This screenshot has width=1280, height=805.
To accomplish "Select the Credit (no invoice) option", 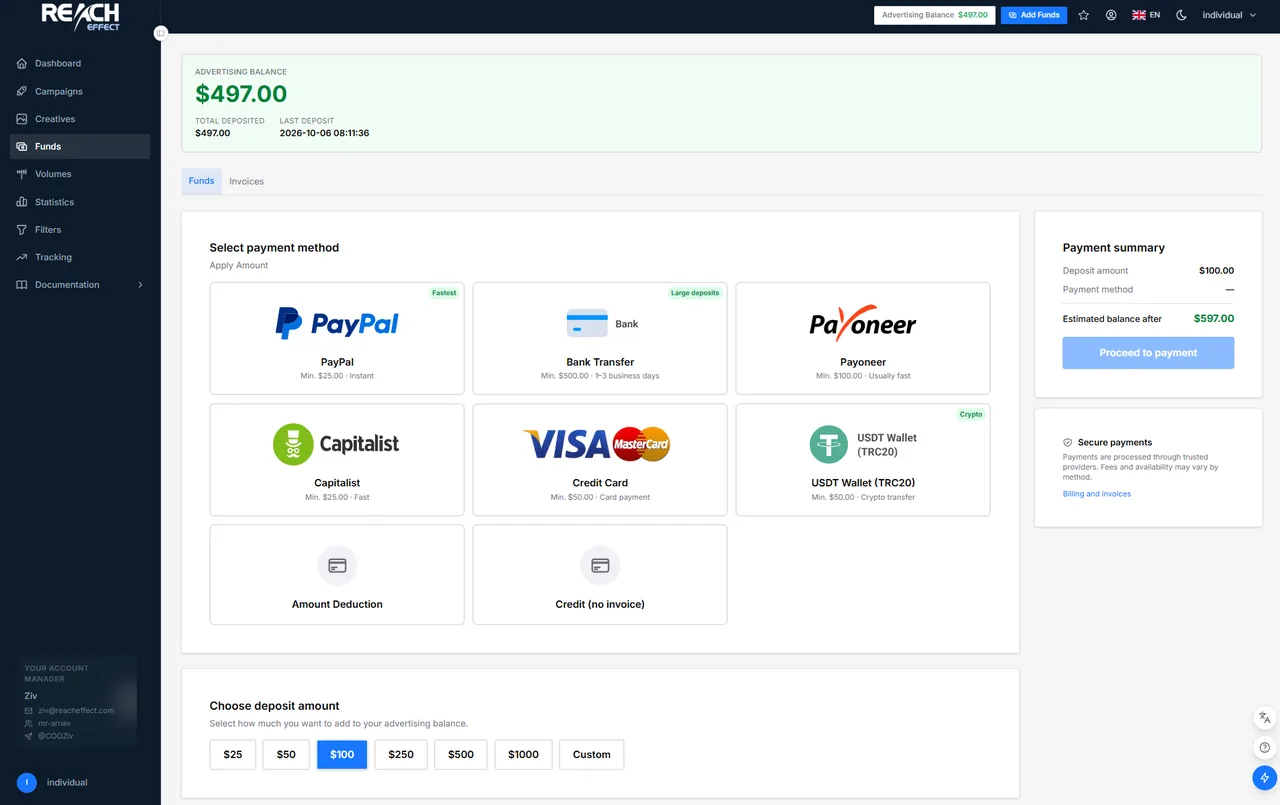I will (600, 575).
